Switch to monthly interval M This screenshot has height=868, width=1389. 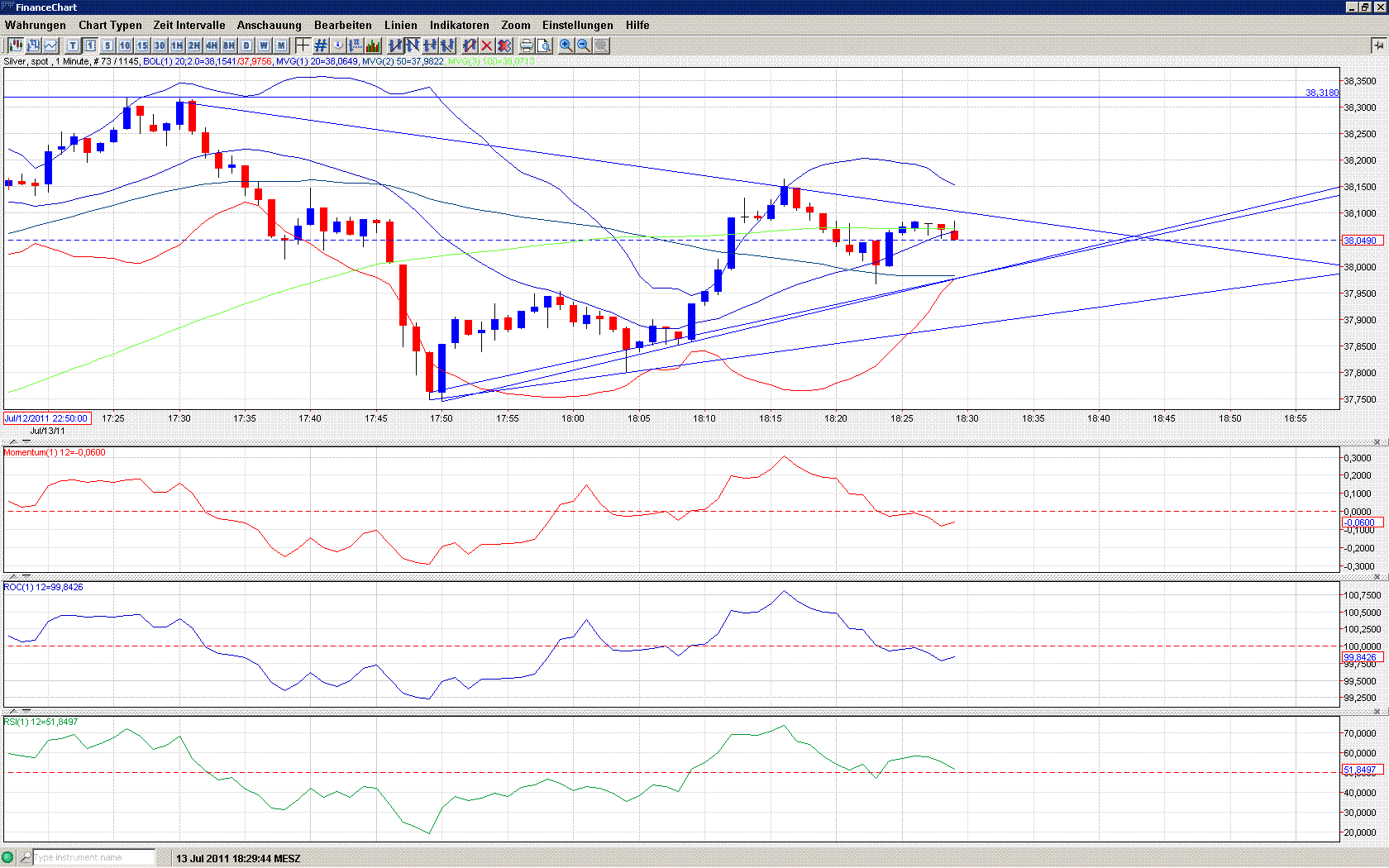[x=281, y=45]
